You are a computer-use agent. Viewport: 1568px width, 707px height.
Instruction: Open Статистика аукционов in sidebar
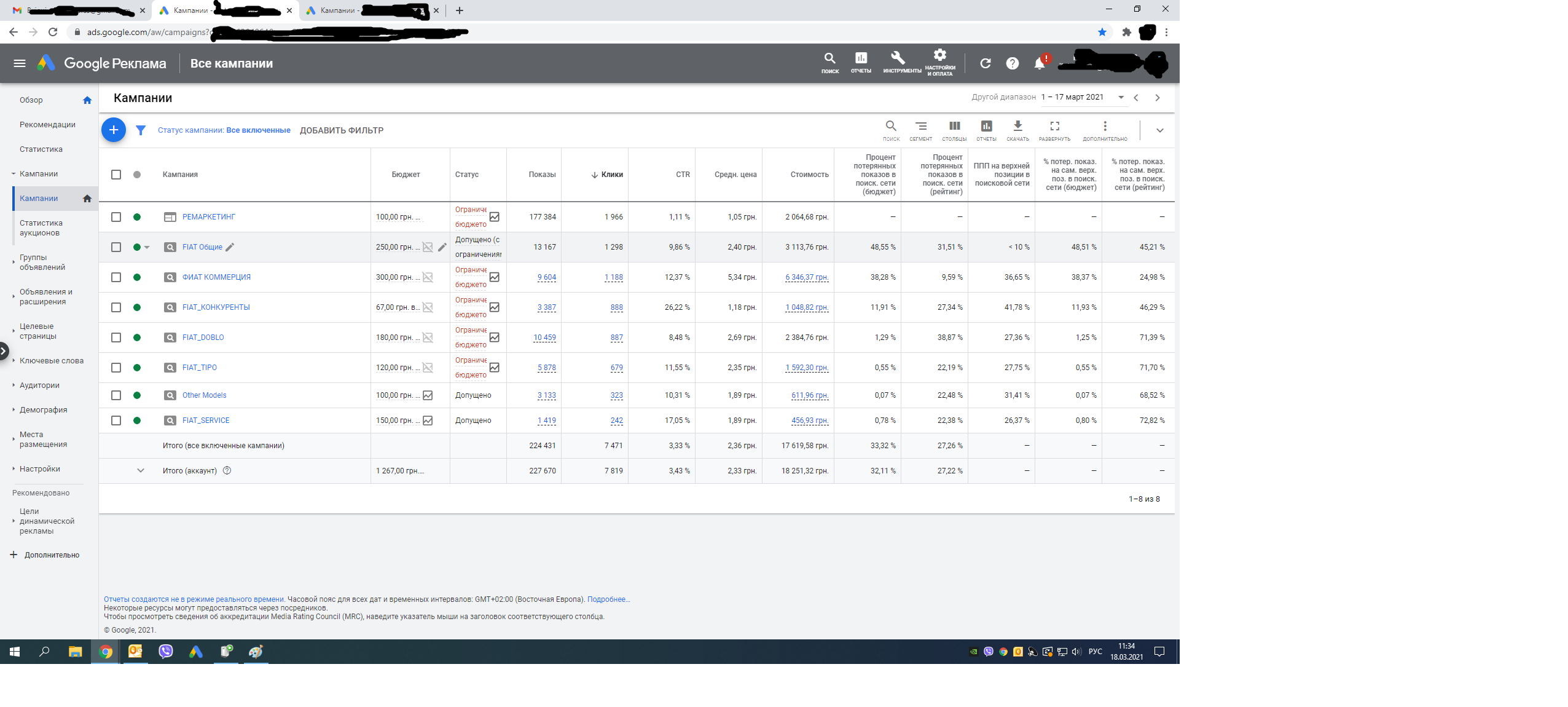41,228
